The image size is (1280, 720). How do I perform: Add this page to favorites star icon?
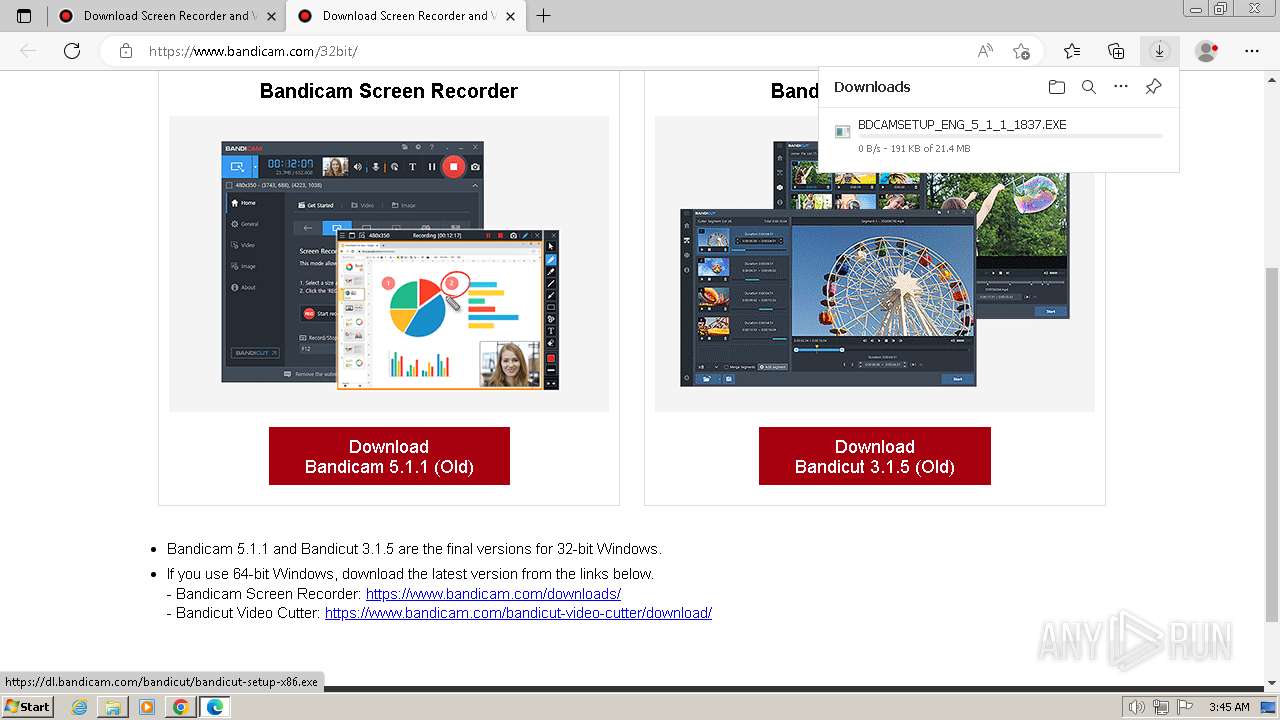[1021, 51]
